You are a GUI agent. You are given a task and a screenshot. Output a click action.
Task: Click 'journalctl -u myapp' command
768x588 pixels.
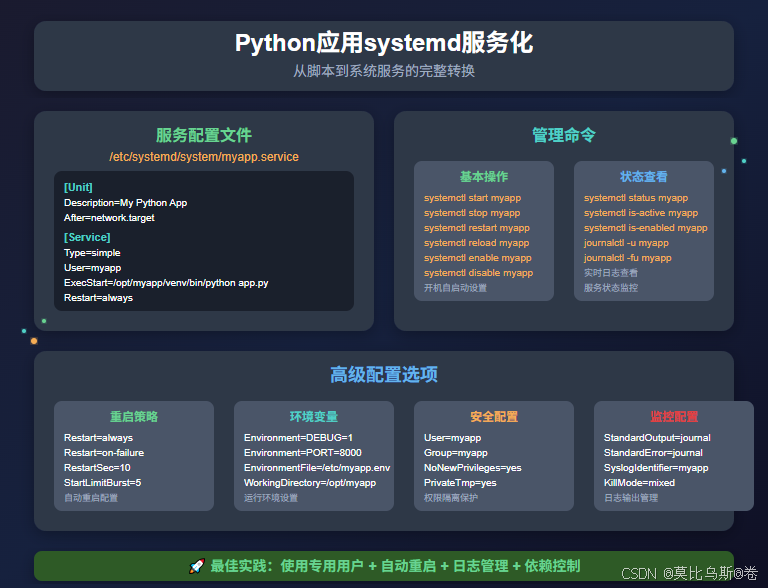[x=626, y=243]
